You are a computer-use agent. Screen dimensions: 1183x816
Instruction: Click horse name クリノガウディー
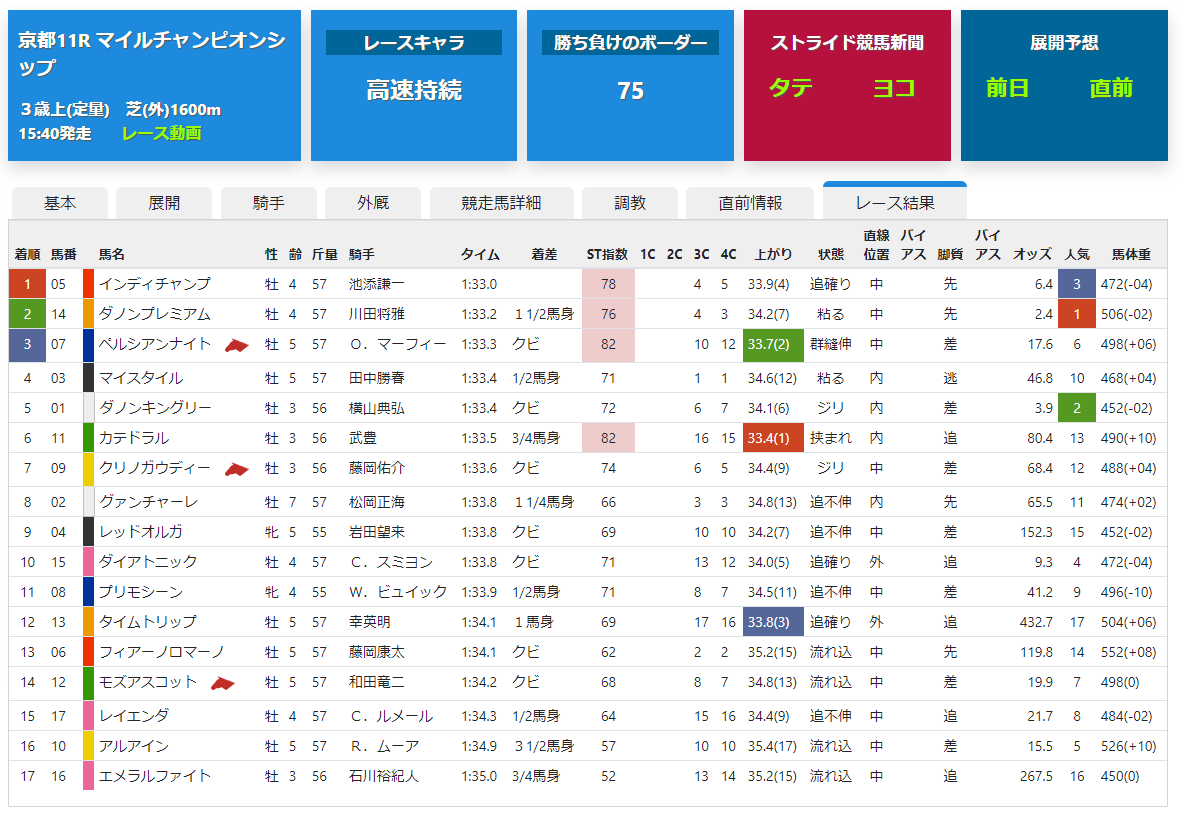[155, 468]
